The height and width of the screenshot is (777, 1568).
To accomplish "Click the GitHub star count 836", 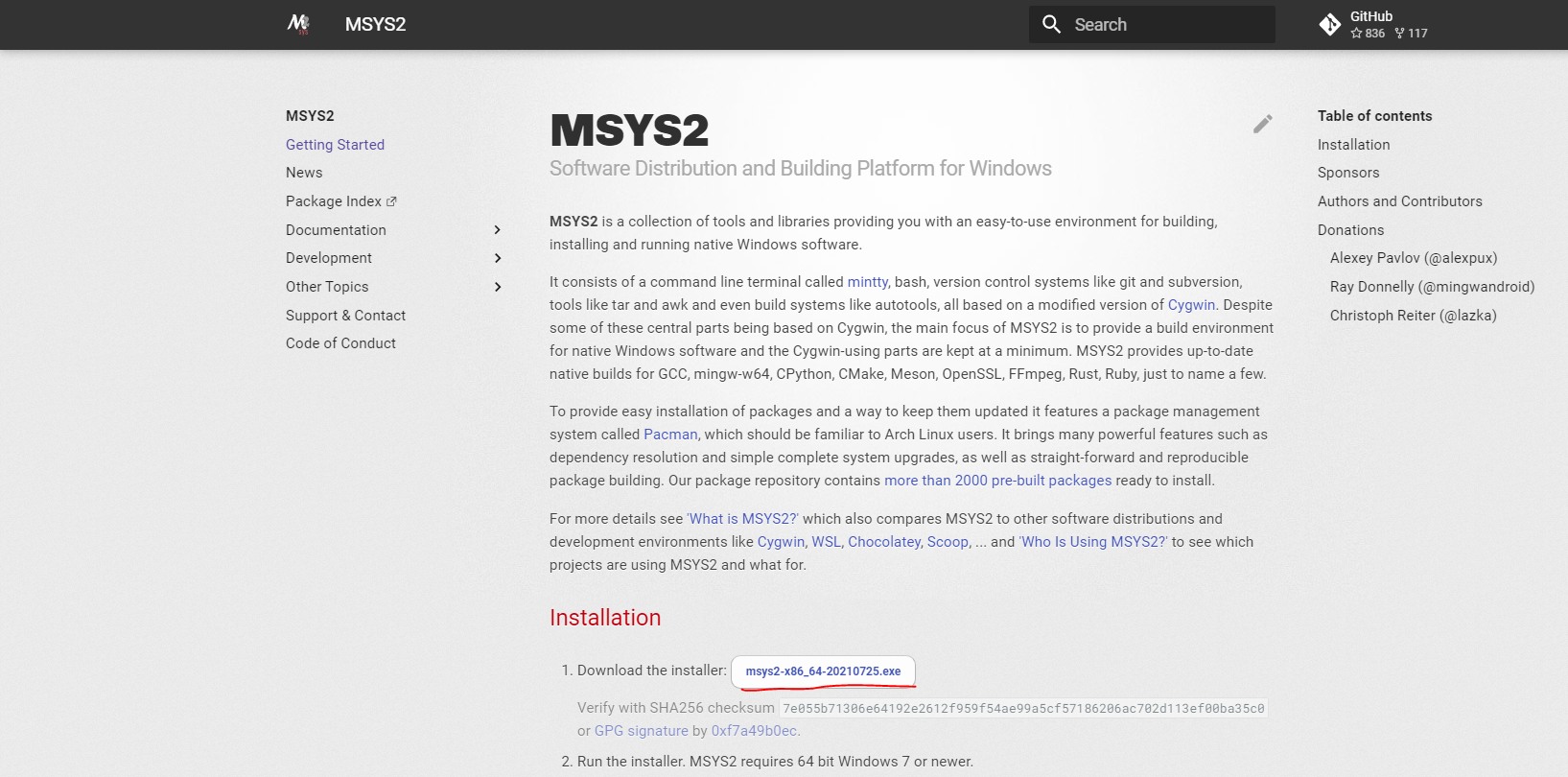I will pos(1369,34).
